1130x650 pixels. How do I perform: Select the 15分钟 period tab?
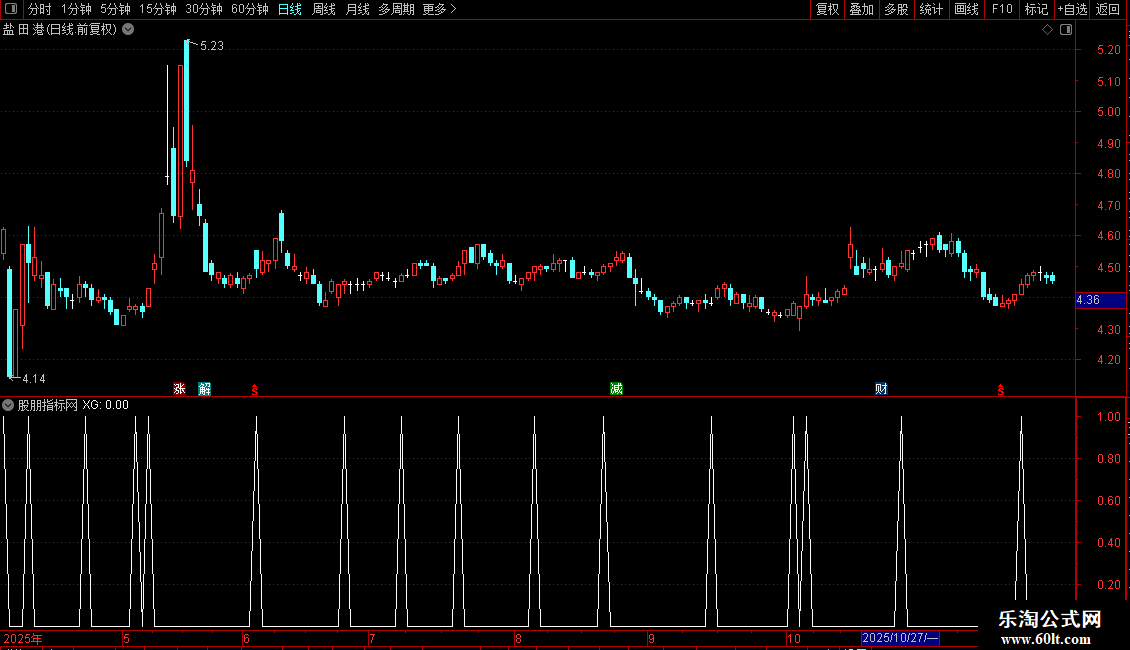click(158, 9)
